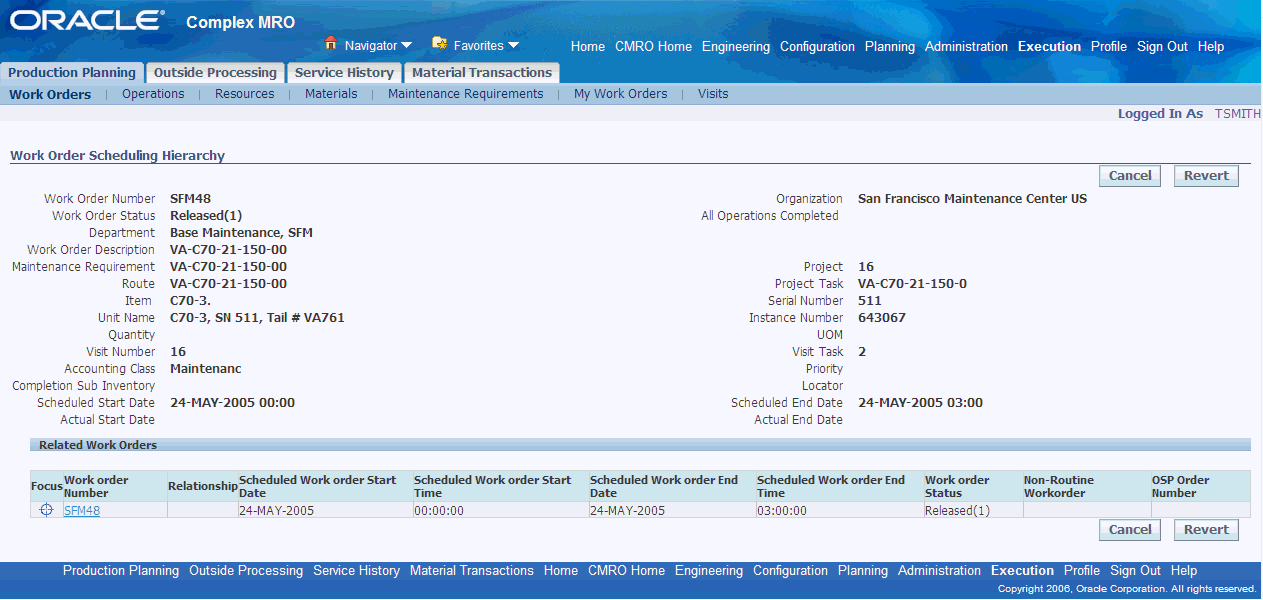Open Profile in the top navigation
Image resolution: width=1263 pixels, height=600 pixels.
pos(1109,47)
